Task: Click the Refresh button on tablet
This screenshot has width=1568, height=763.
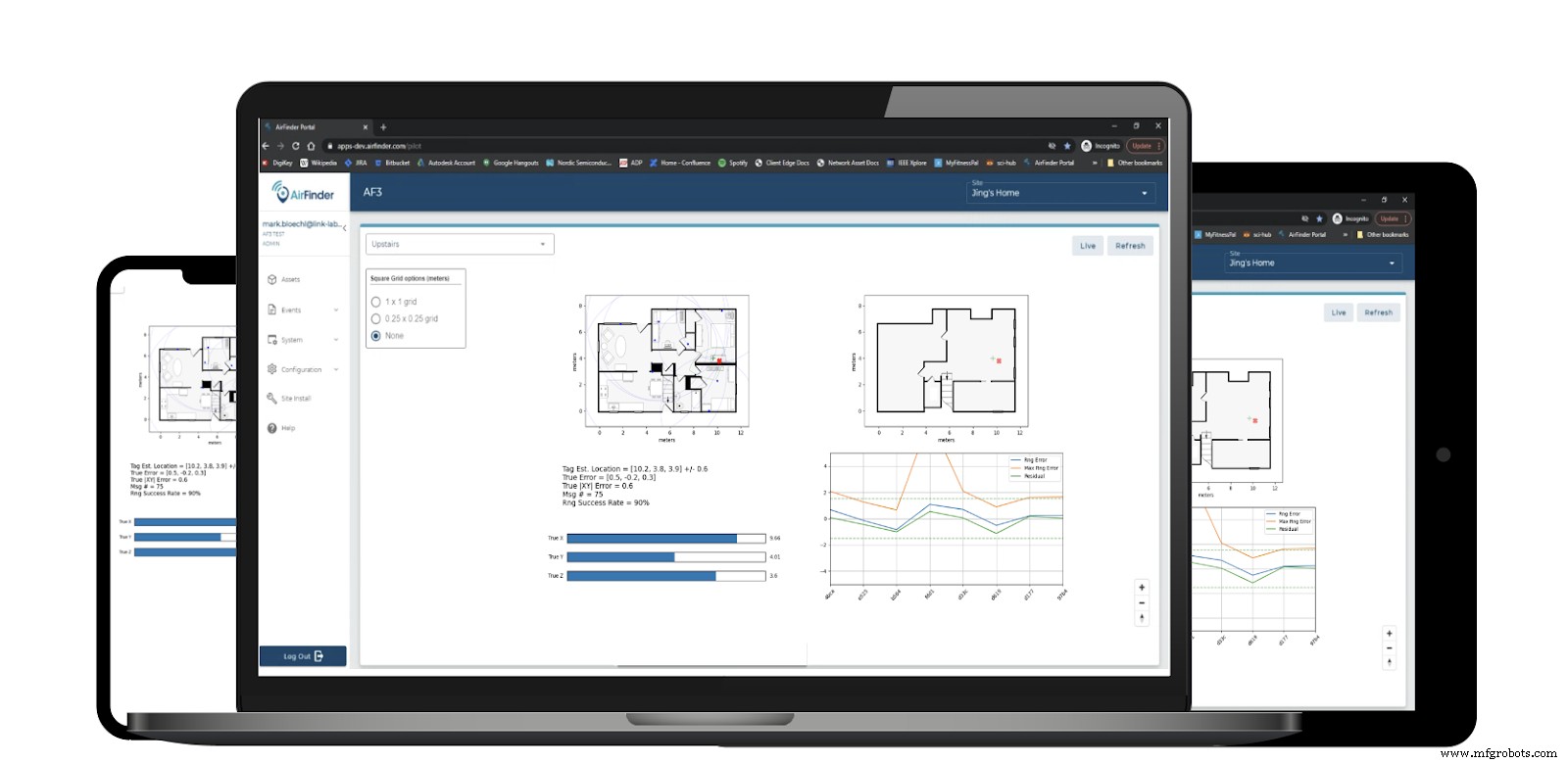Action: click(1378, 312)
